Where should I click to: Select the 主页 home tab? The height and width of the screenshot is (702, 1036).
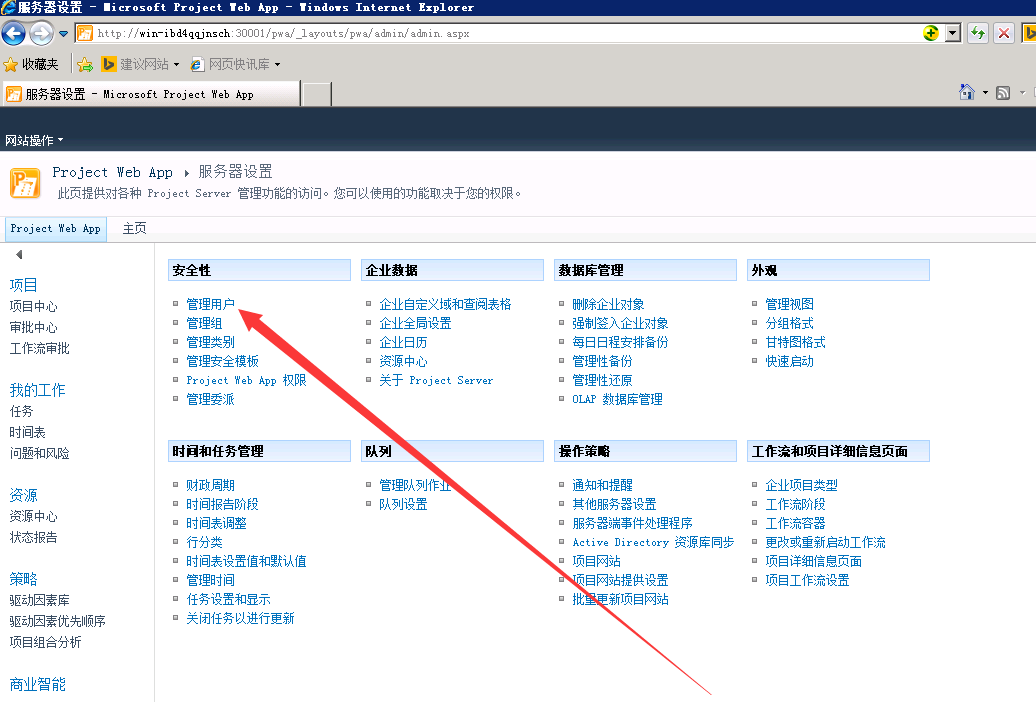pos(135,228)
